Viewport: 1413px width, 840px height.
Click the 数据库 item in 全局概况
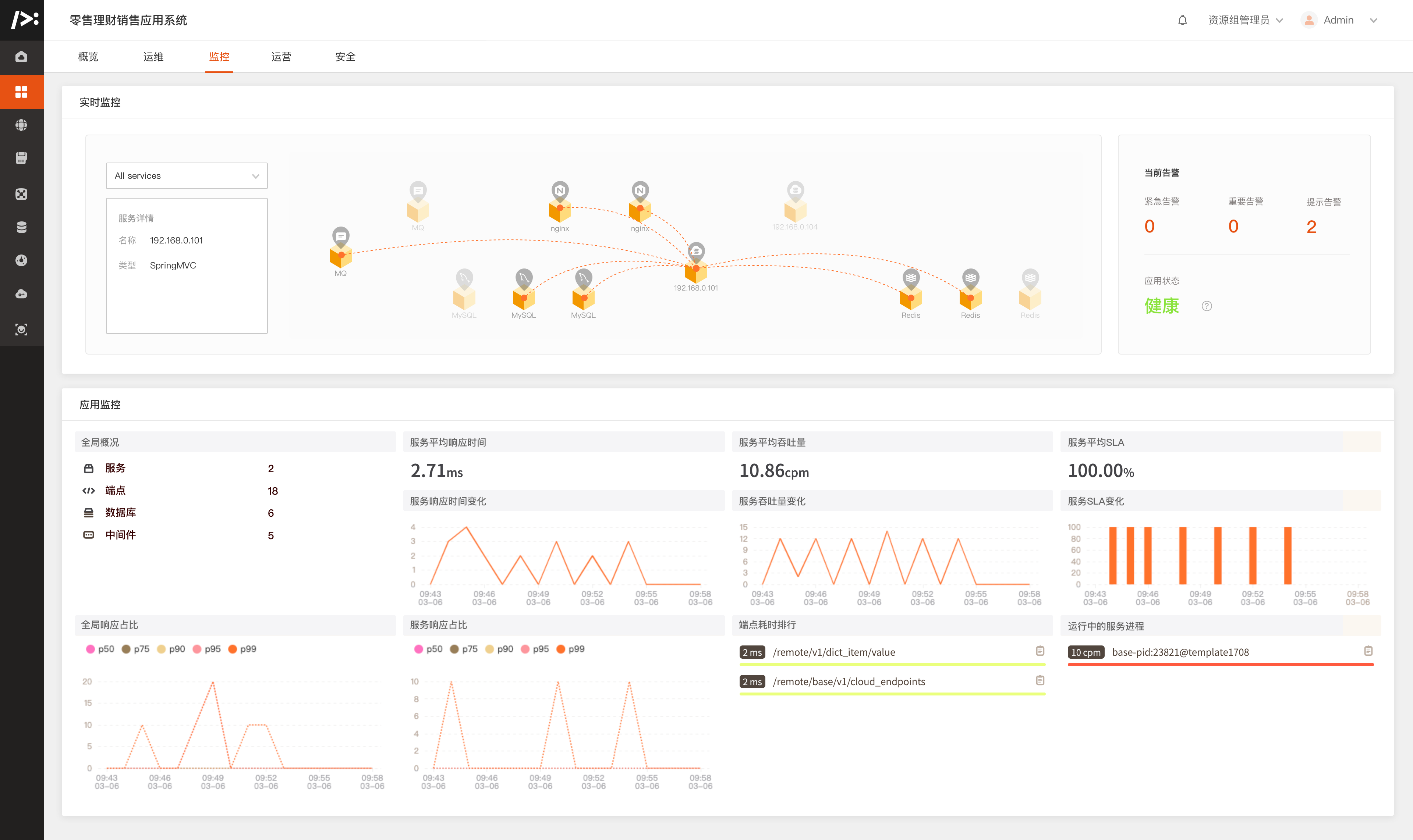(120, 513)
